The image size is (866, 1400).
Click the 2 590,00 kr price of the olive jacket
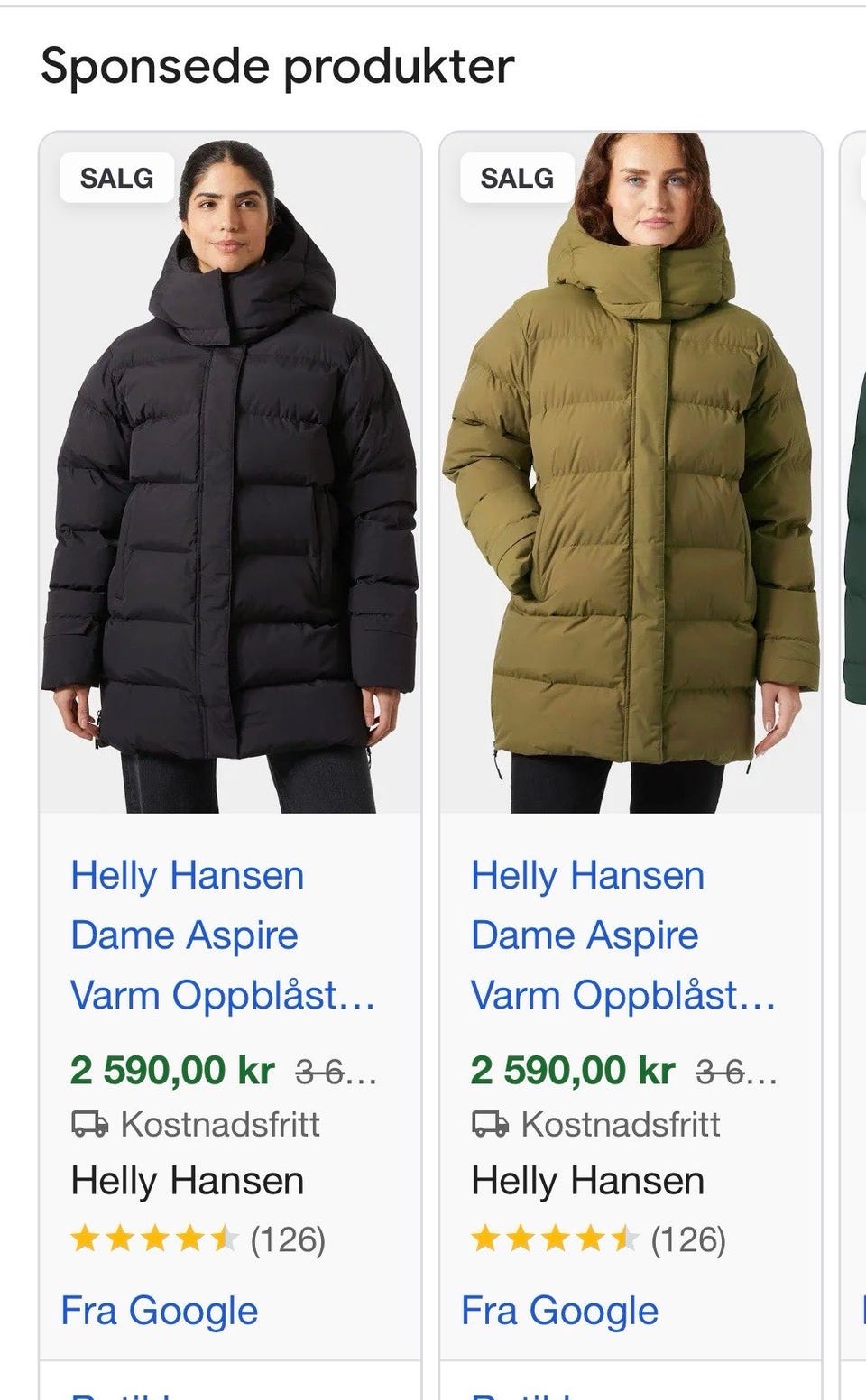(573, 1071)
